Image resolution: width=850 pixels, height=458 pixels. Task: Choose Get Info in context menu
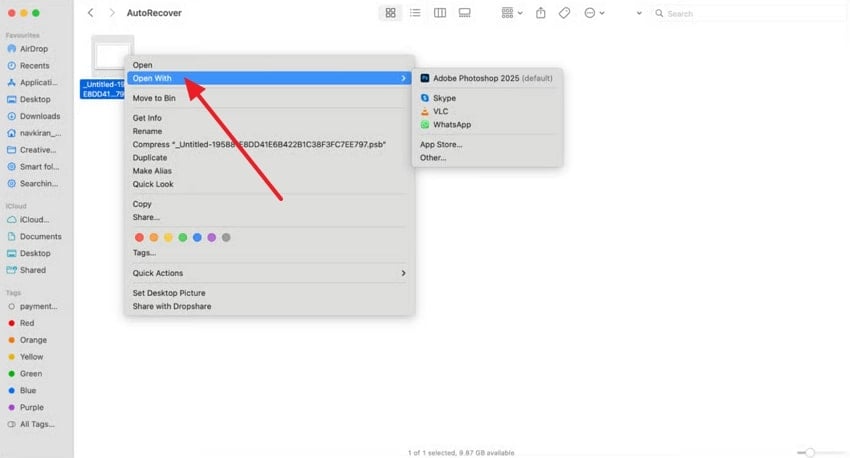269,118
